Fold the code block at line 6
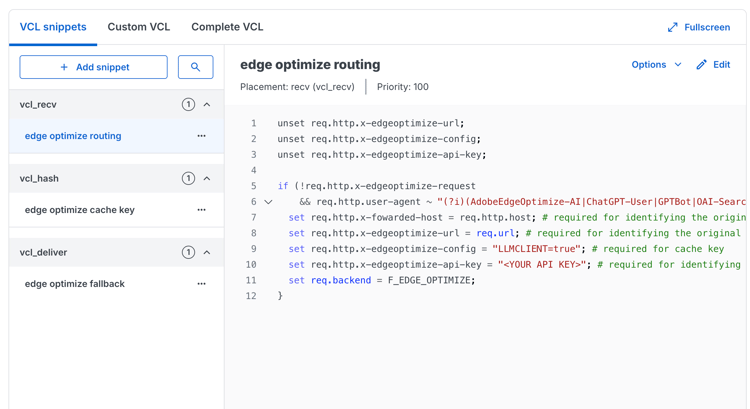Viewport: 750px width, 409px height. click(268, 202)
